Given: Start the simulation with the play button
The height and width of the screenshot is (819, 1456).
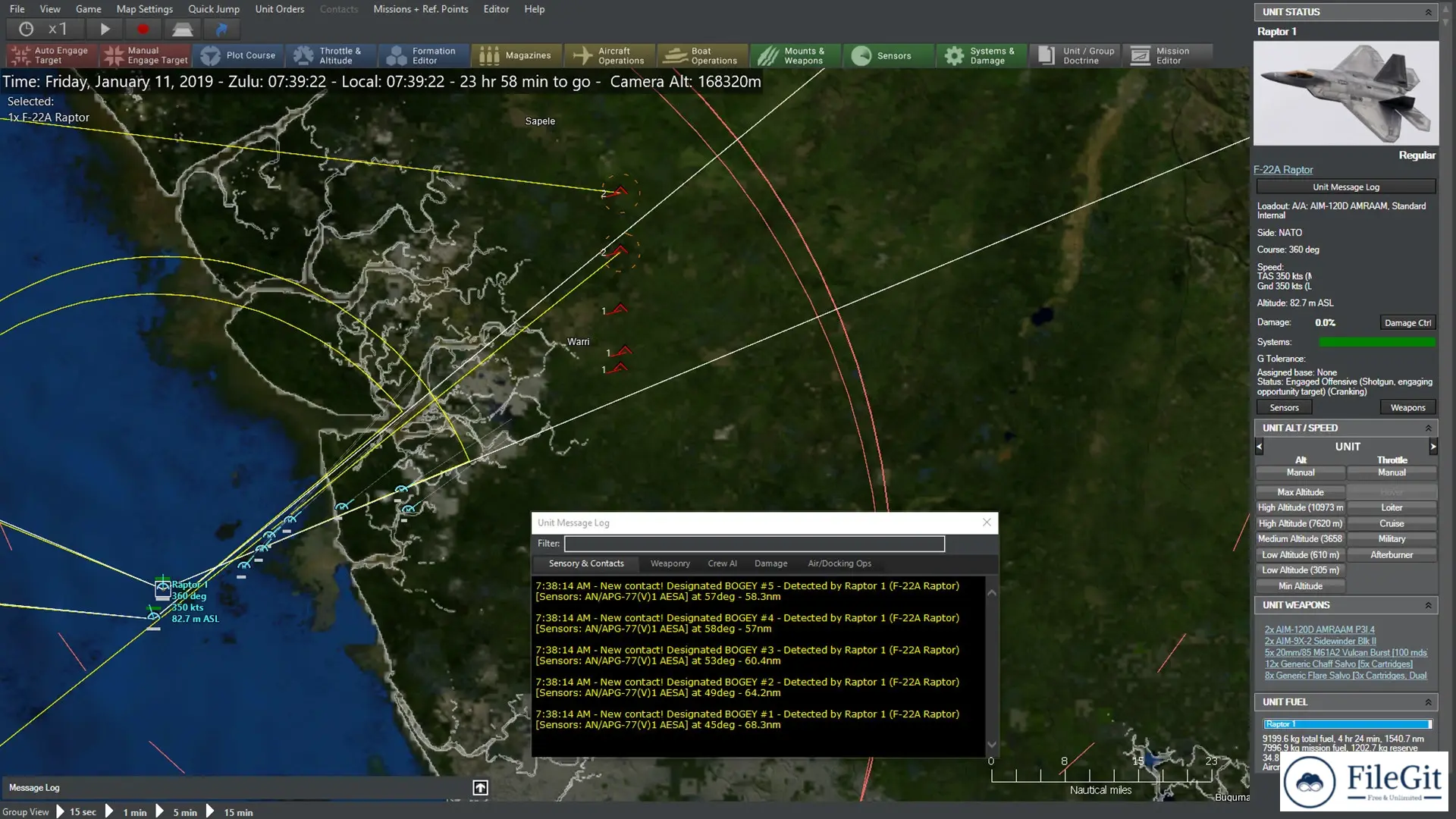Looking at the screenshot, I should pyautogui.click(x=105, y=29).
